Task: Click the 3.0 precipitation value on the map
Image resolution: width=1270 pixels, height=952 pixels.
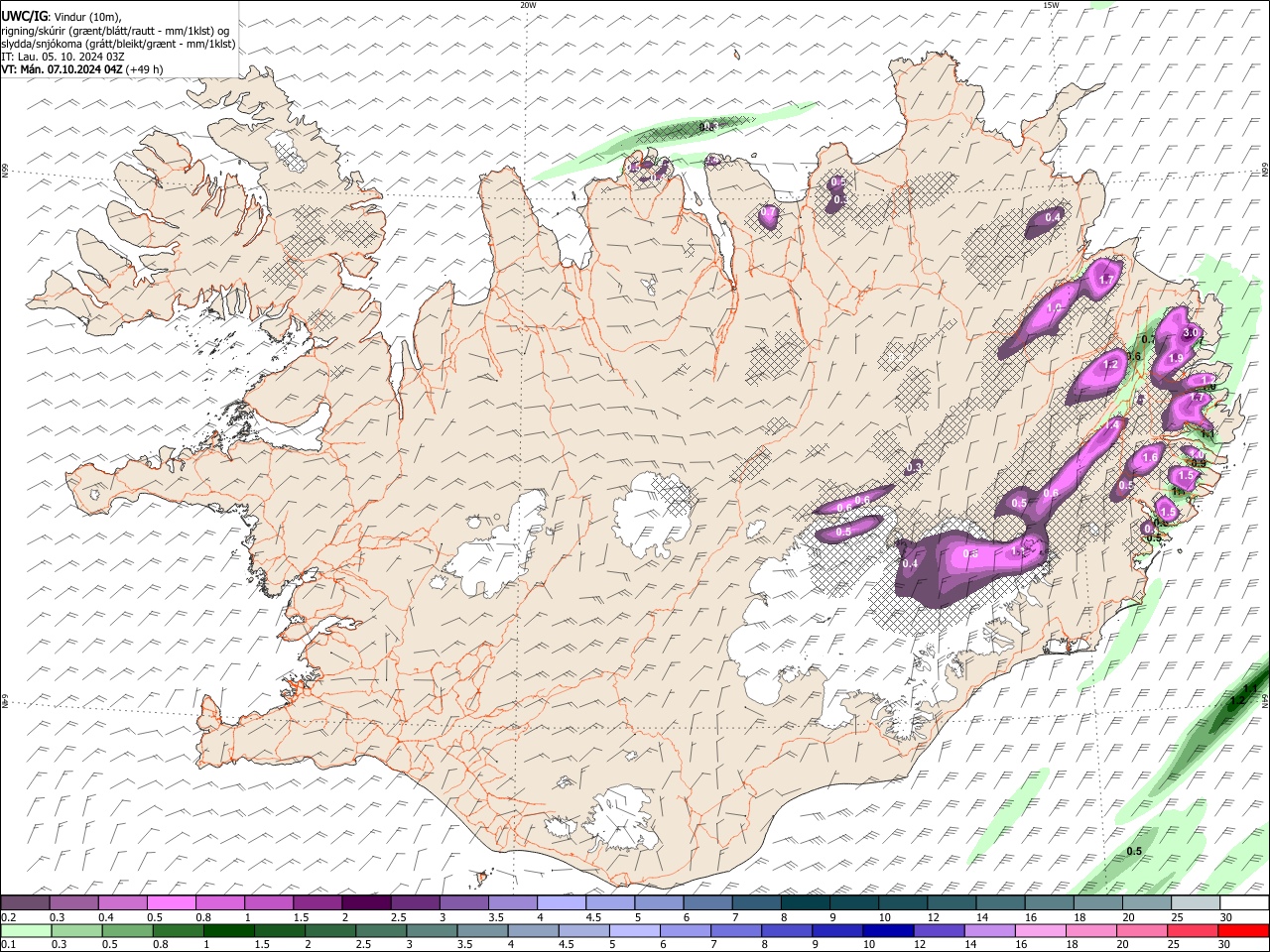Action: (1192, 332)
